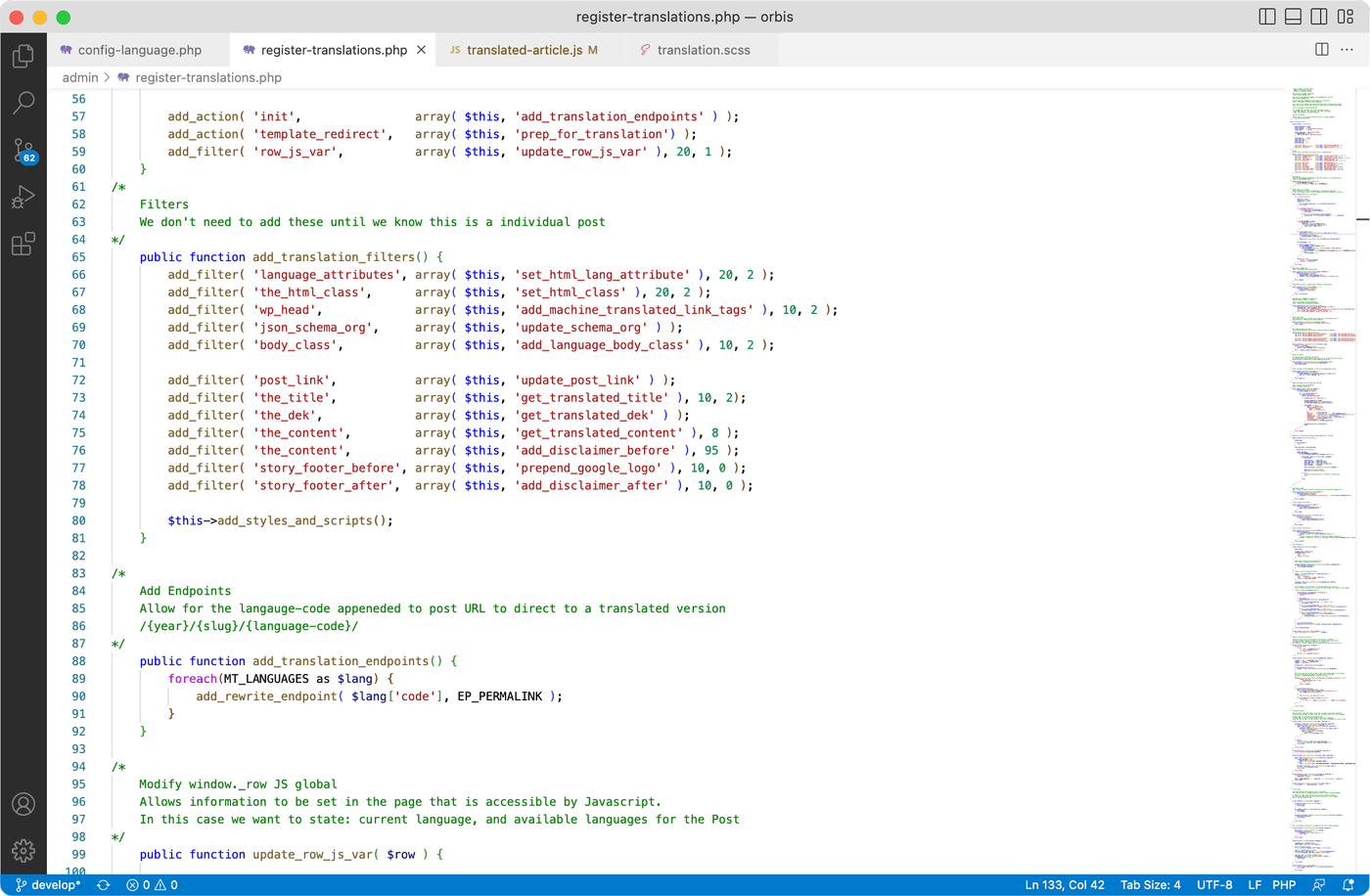Toggle the primary side bar layout button

pos(1267,18)
